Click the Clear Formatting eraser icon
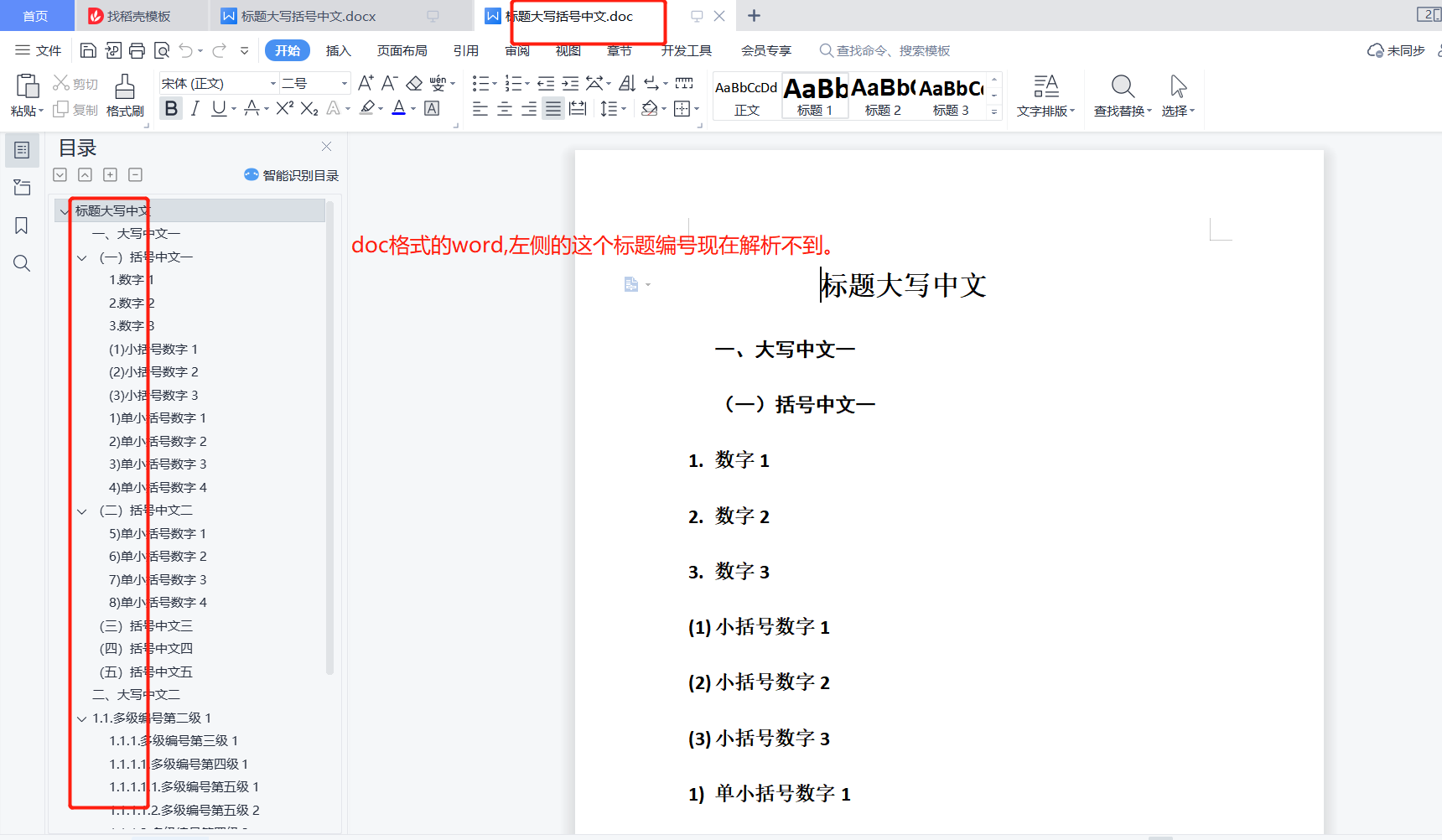This screenshot has width=1442, height=840. tap(414, 83)
